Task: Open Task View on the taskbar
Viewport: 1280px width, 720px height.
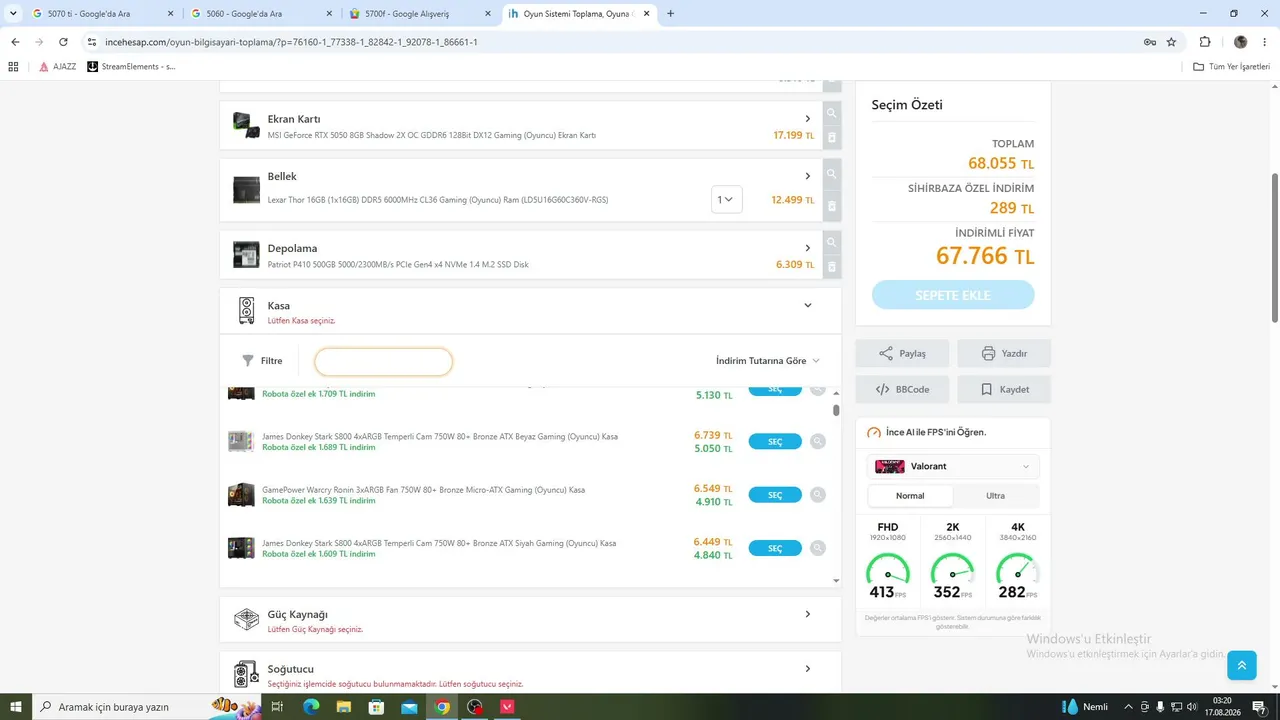Action: click(278, 707)
